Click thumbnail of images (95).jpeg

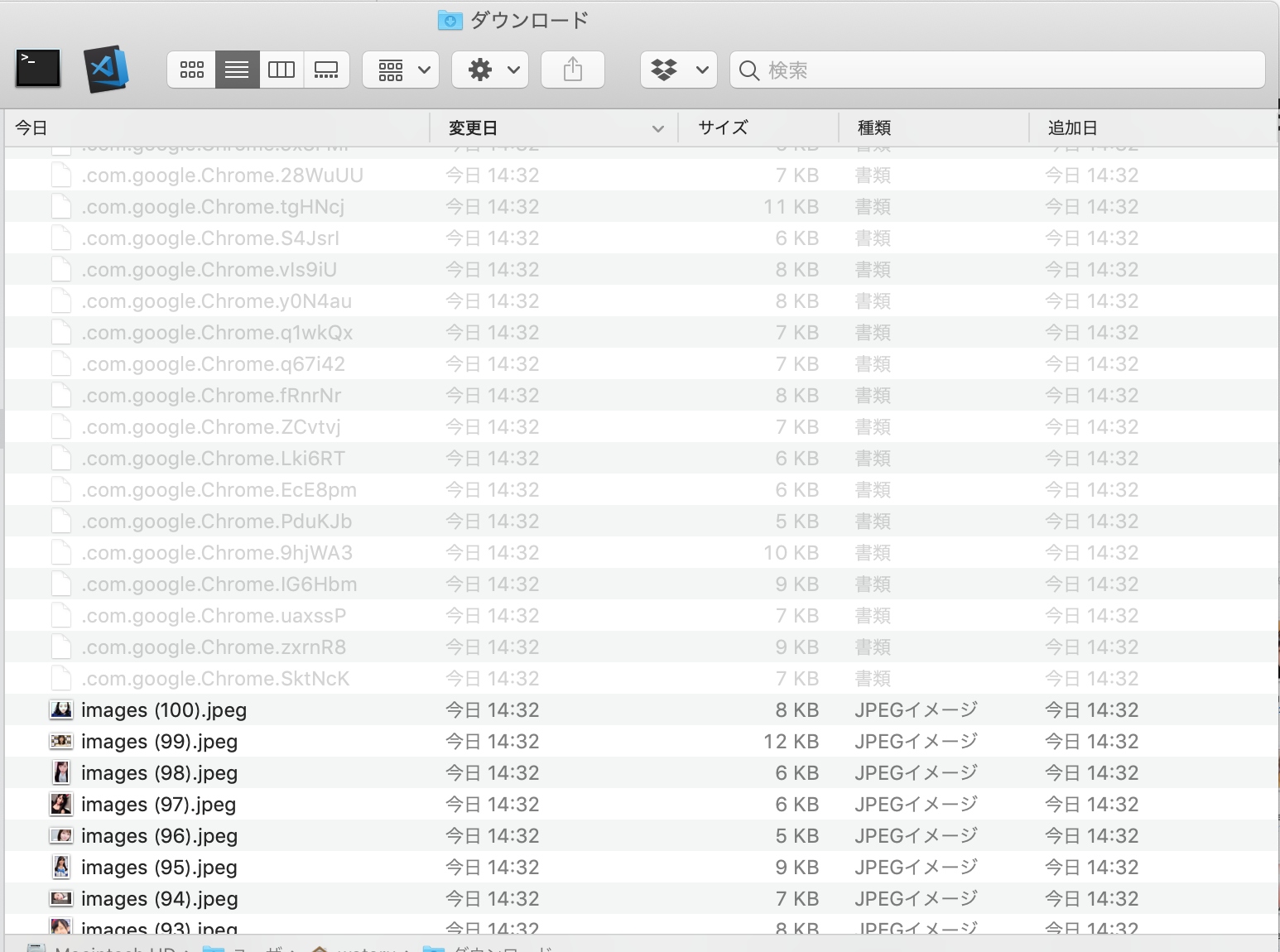(61, 867)
